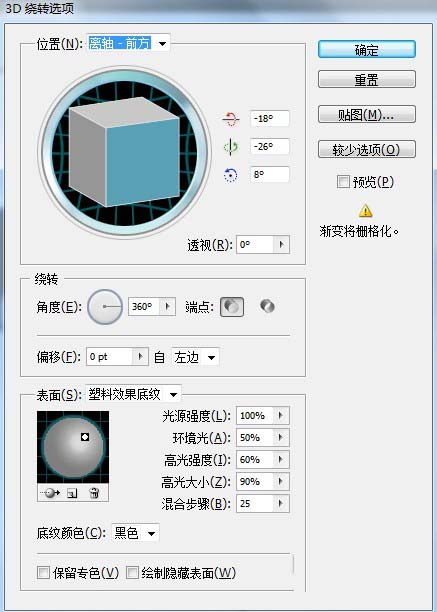Click the 50% ambient light field

coord(255,438)
